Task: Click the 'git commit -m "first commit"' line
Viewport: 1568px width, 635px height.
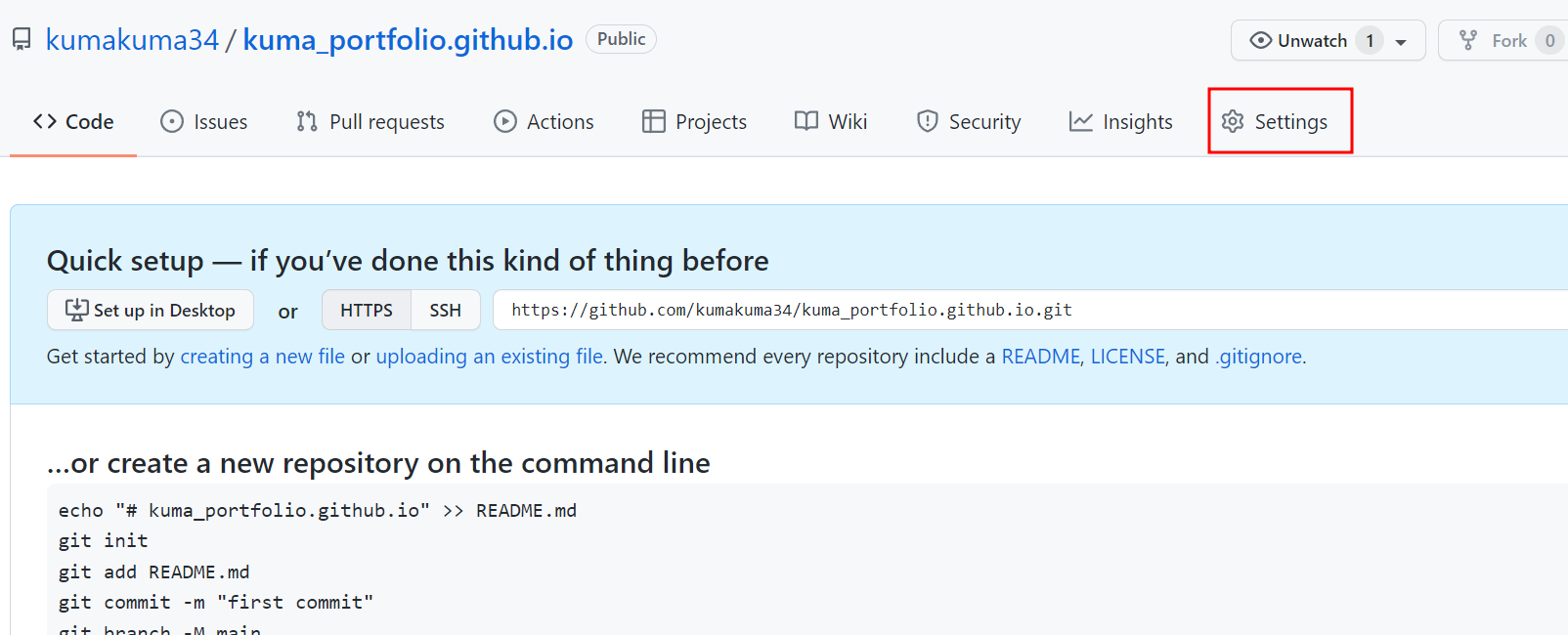Action: click(x=216, y=602)
